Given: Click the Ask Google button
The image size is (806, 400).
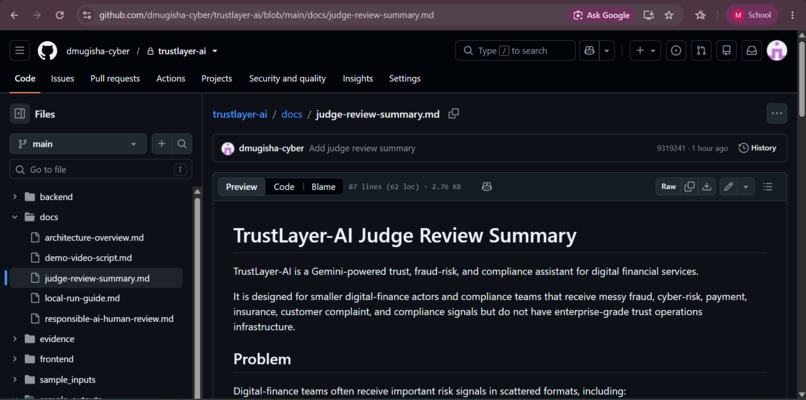Looking at the screenshot, I should 601,15.
